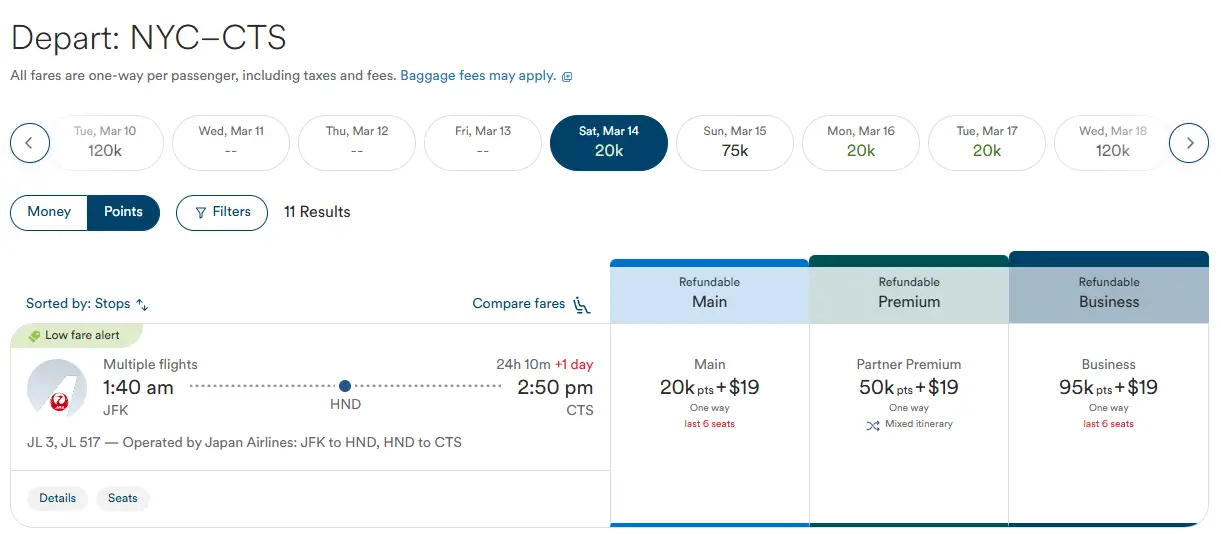The width and height of the screenshot is (1221, 537).
Task: Click the seat icon next to Compare fares
Action: click(582, 305)
